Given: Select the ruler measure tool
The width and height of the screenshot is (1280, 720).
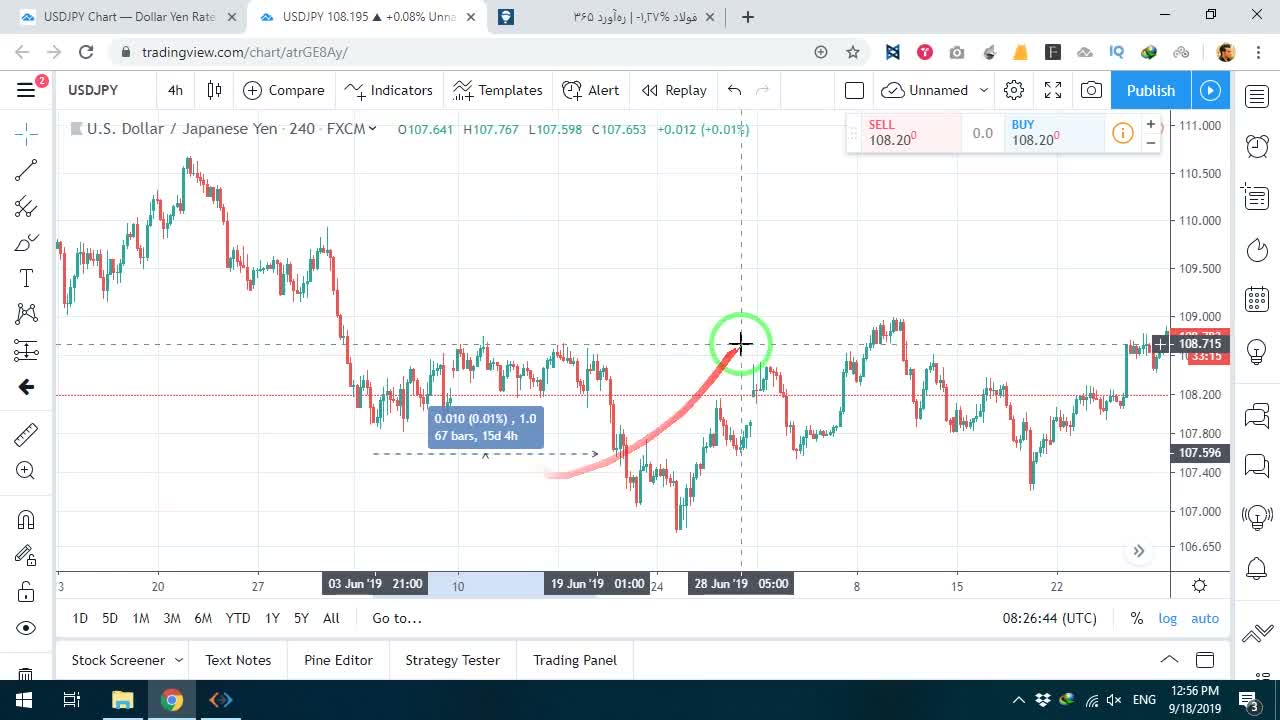Looking at the screenshot, I should tap(26, 434).
